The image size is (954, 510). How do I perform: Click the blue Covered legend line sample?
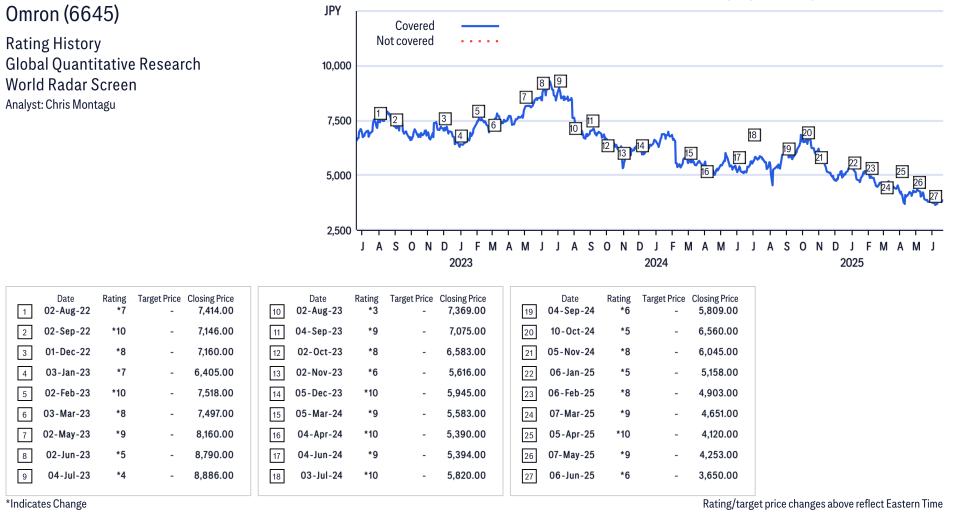click(480, 26)
